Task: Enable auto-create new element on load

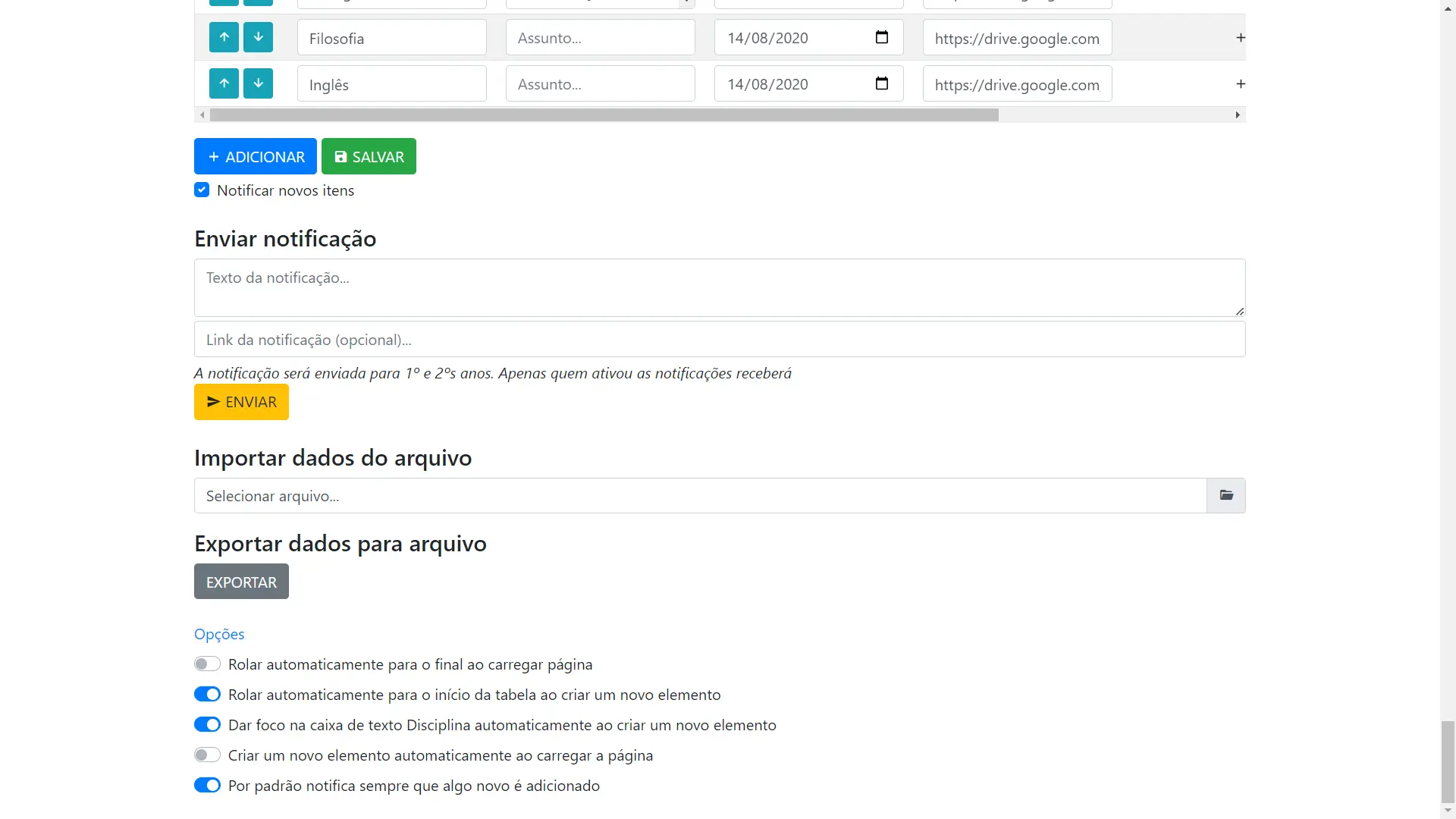Action: pyautogui.click(x=207, y=755)
